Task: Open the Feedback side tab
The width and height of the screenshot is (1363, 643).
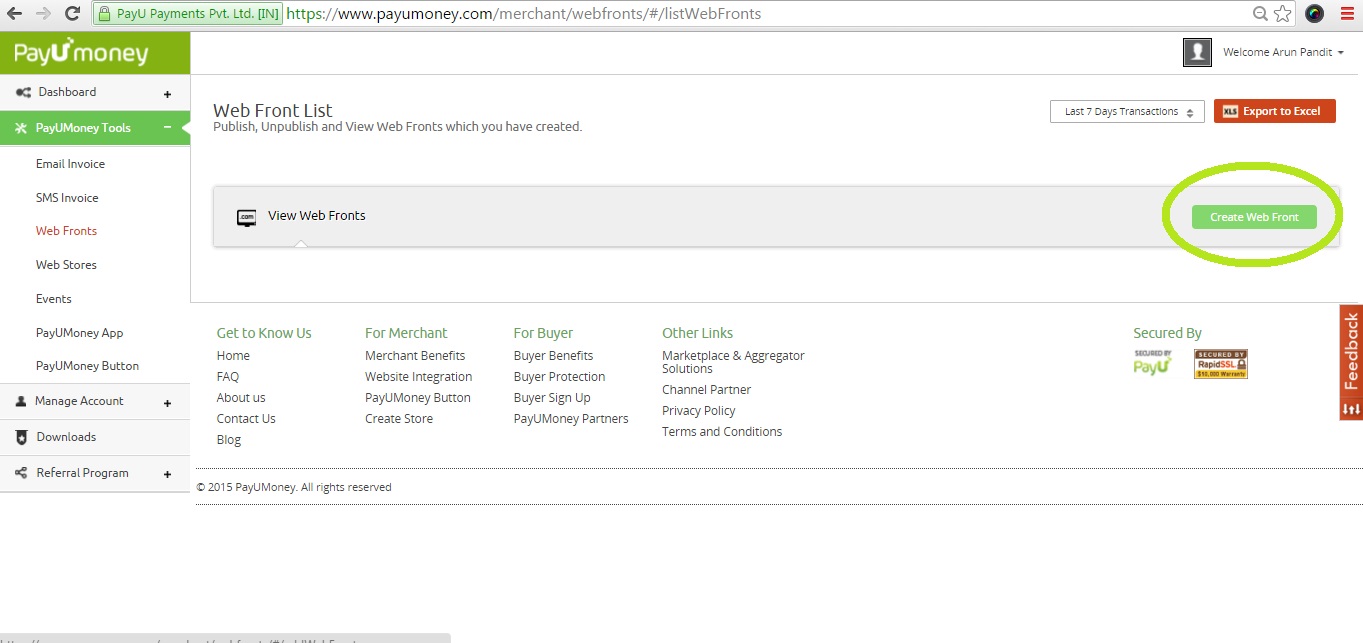Action: coord(1351,362)
